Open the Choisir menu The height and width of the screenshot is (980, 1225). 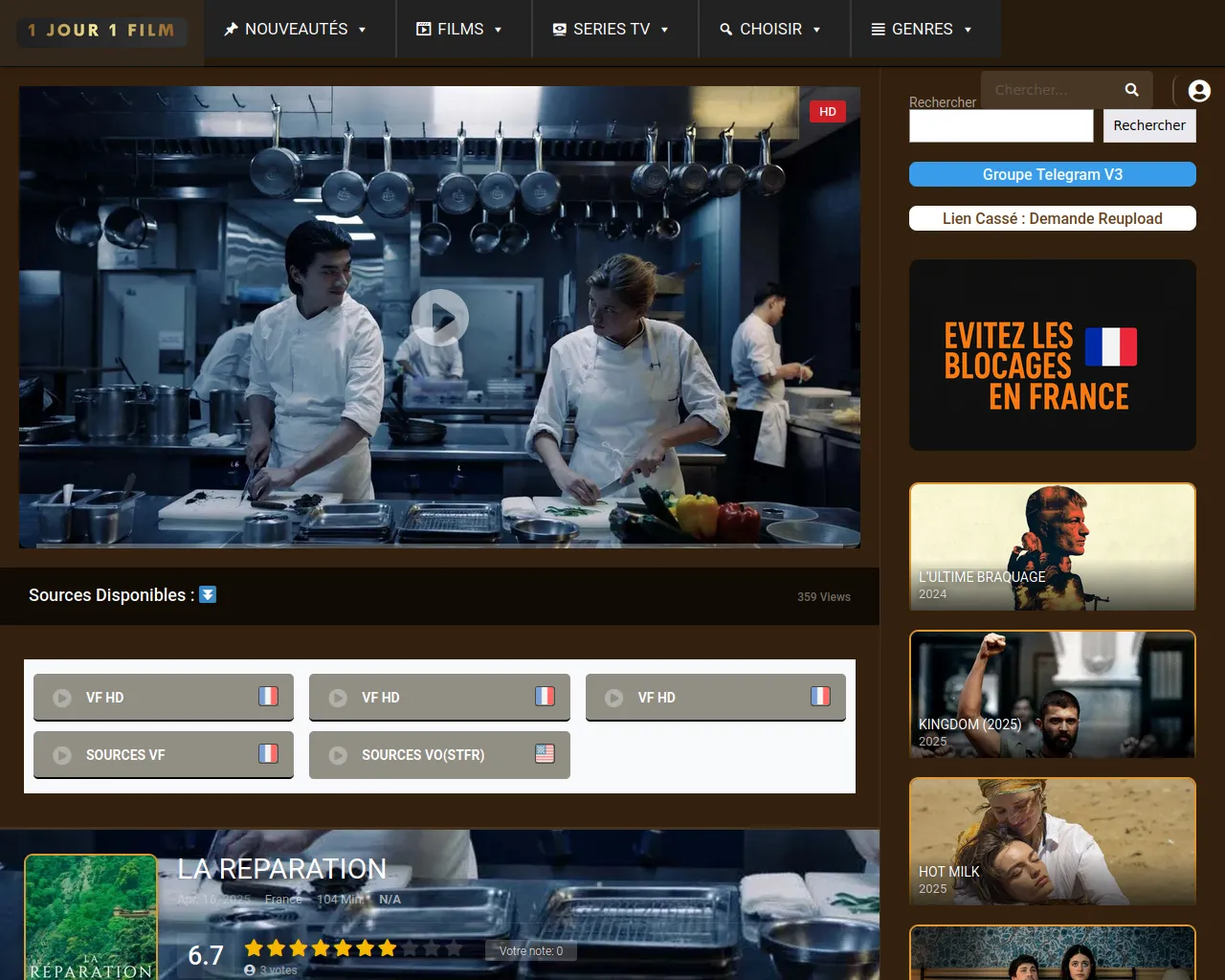click(x=770, y=30)
